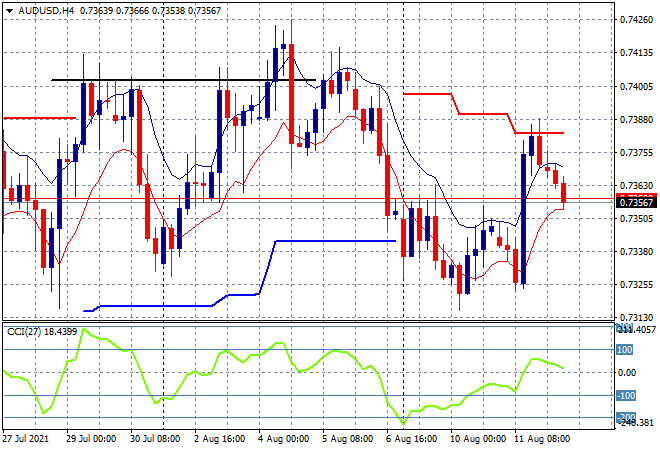Screen dimensions: 660x450
Task: Click the 10 Aug 00:00 time label
Action: click(x=478, y=439)
